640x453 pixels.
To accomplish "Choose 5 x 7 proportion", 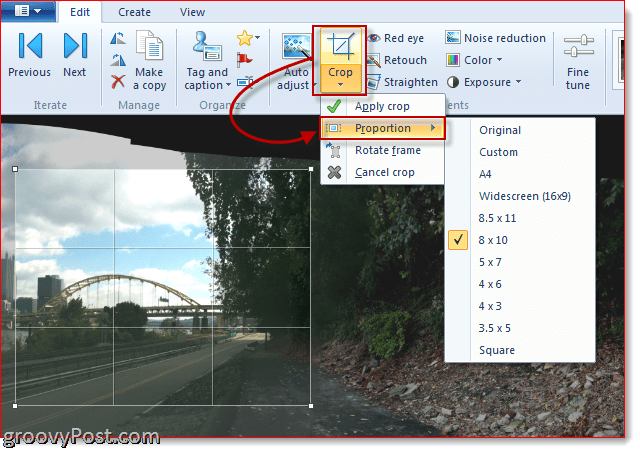I will point(520,262).
